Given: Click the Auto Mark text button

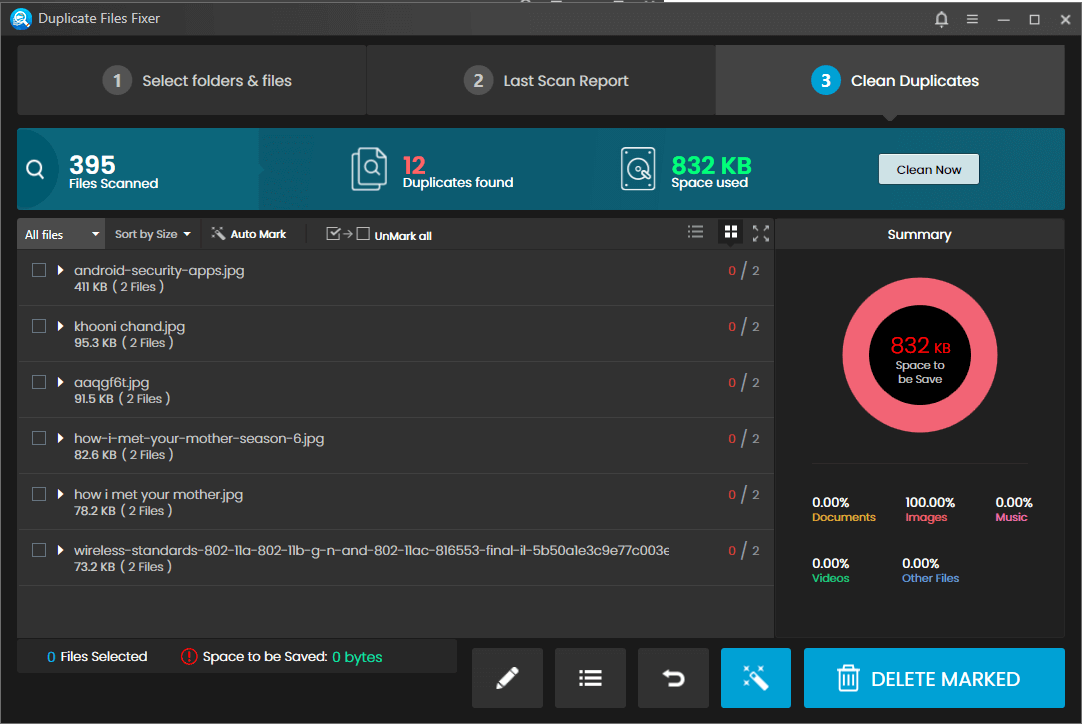Looking at the screenshot, I should point(258,234).
